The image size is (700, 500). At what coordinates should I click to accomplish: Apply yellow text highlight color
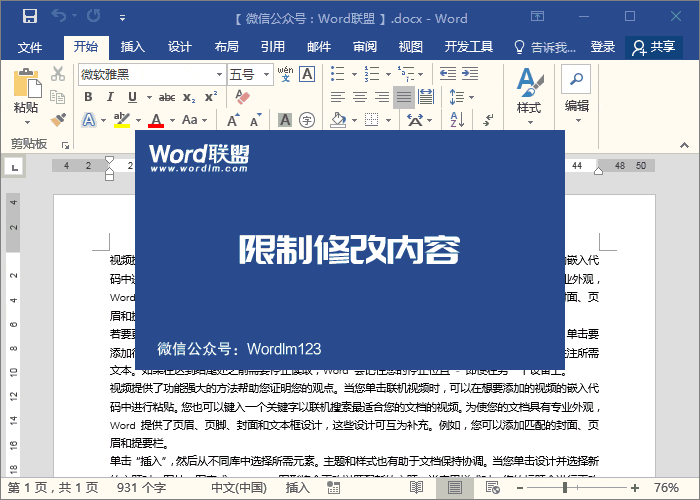pos(121,120)
